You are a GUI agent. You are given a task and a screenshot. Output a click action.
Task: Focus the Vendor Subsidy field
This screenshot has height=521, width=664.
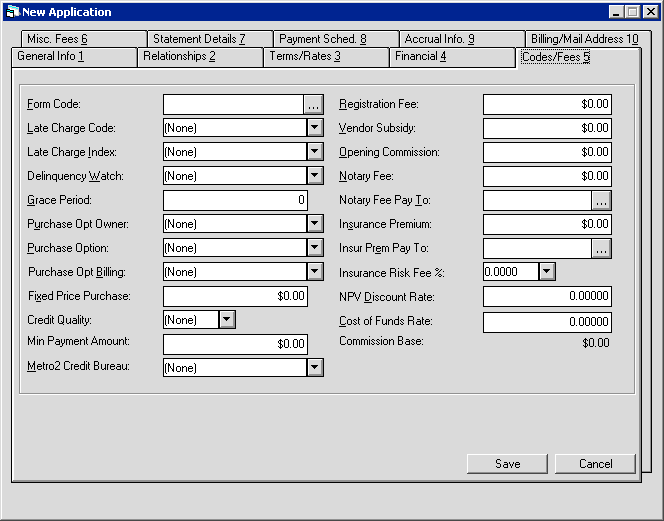547,128
